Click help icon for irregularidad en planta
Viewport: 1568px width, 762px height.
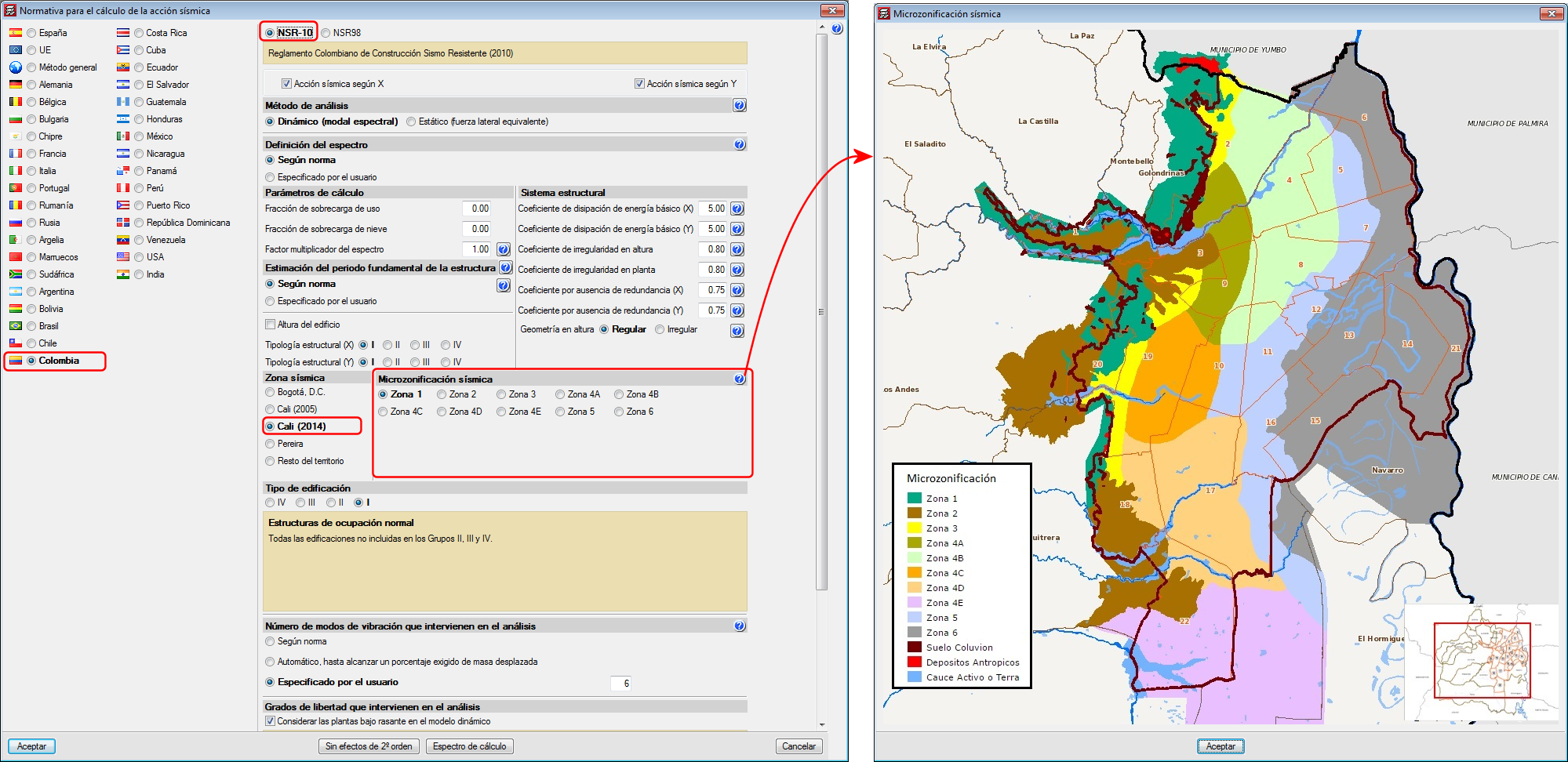[737, 270]
